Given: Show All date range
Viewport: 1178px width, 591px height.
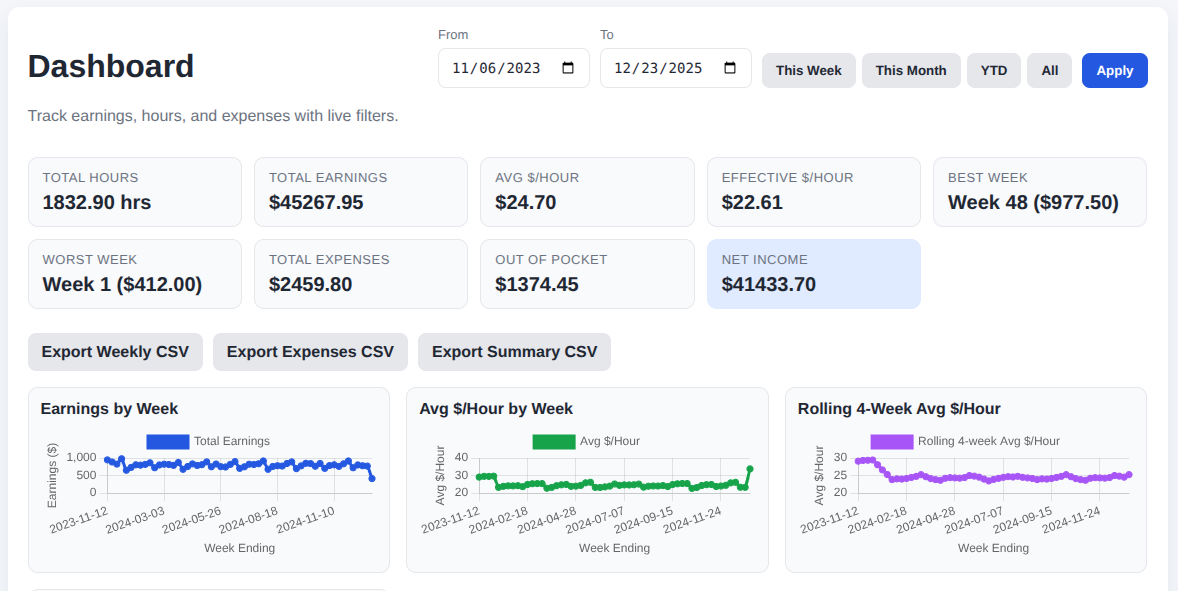Looking at the screenshot, I should click(x=1049, y=71).
